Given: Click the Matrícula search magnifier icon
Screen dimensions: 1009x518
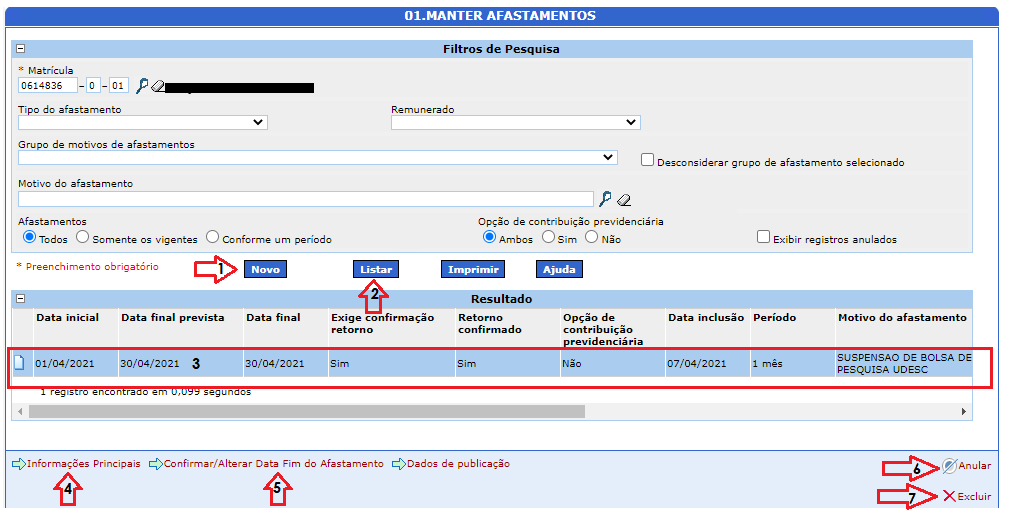Looking at the screenshot, I should 142,86.
